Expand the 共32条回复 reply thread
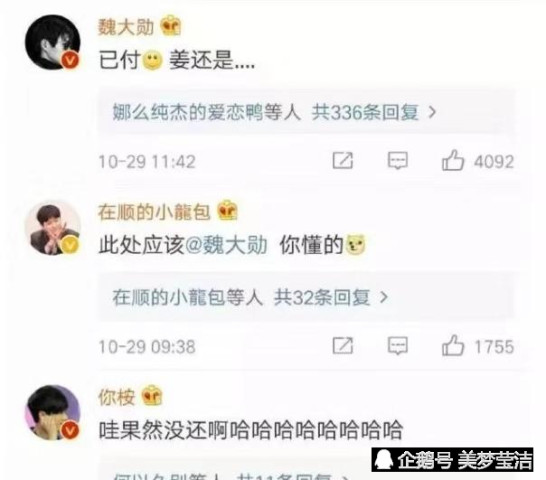Viewport: 546px width, 480px height. (330, 297)
